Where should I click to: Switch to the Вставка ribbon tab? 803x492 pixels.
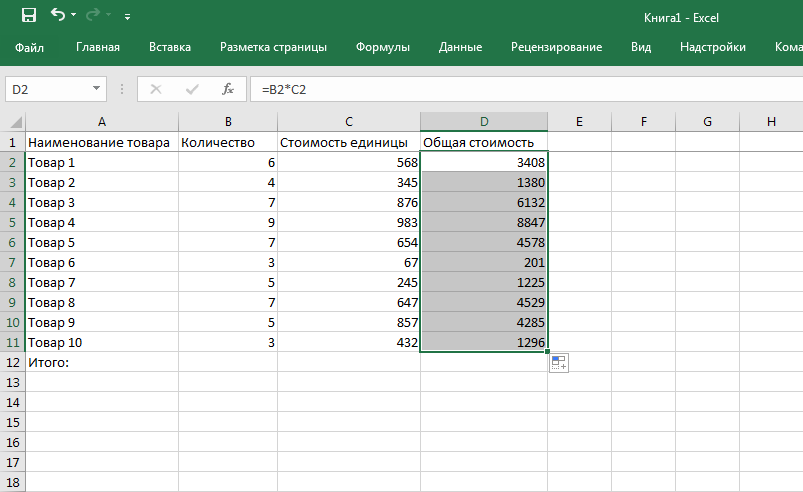coord(170,47)
